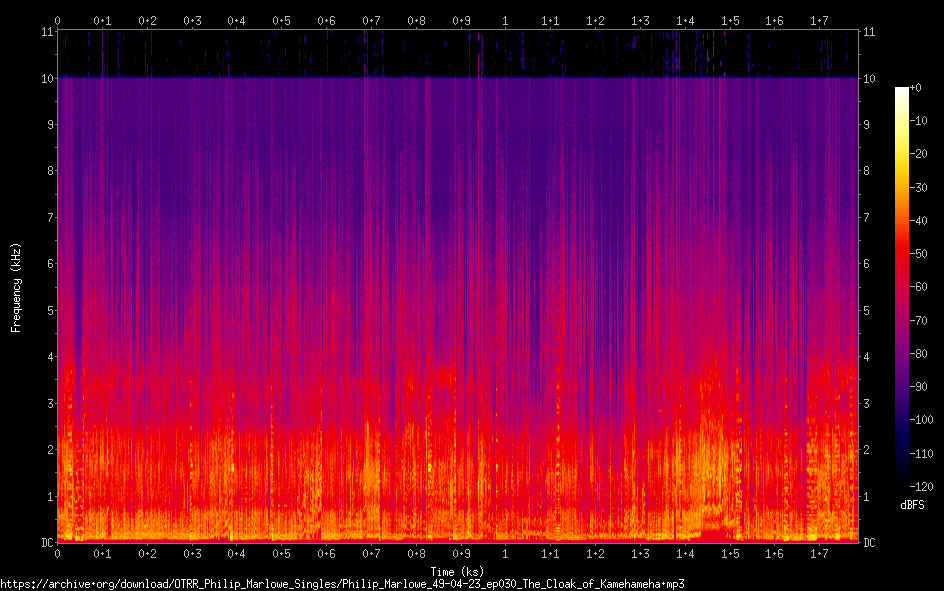The height and width of the screenshot is (591, 944).
Task: Click the 11 kHz label on the right axis
Action: pos(870,32)
